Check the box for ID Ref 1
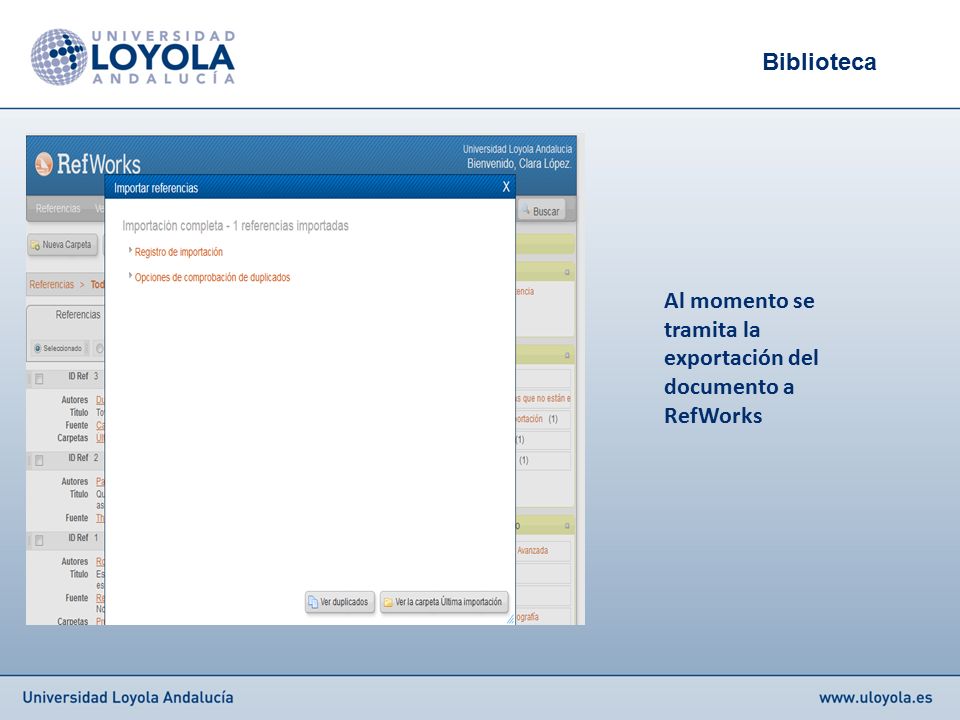 point(39,541)
